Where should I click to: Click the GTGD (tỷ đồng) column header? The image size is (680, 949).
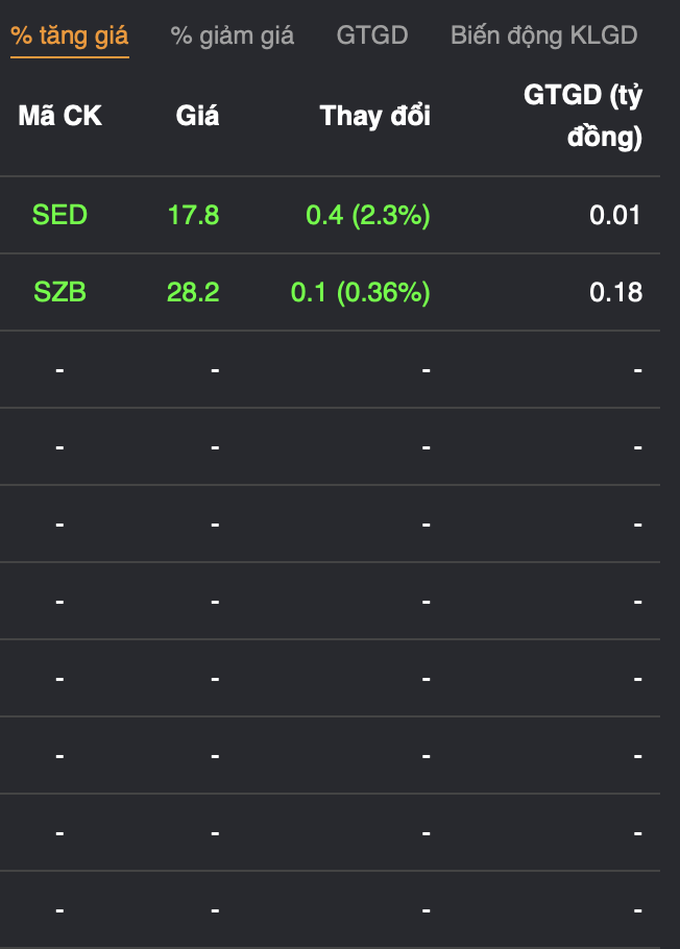(x=583, y=116)
